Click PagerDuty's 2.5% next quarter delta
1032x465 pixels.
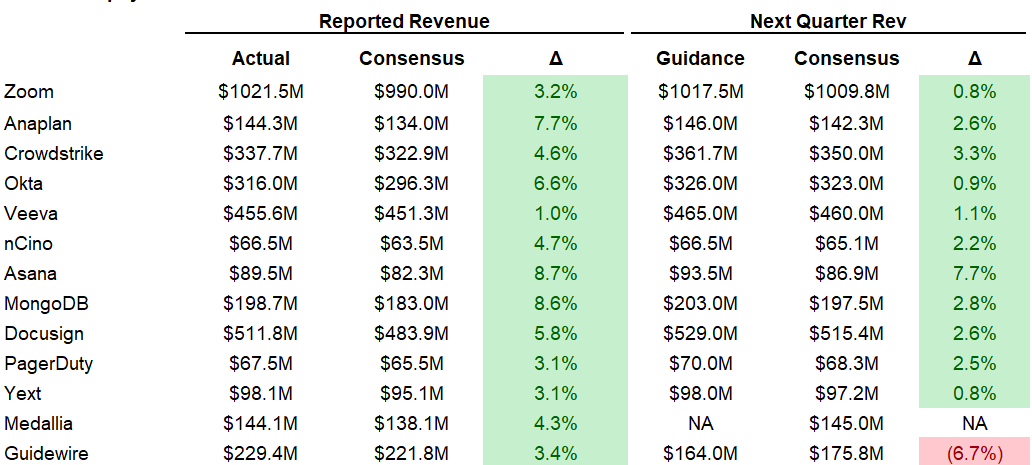click(975, 364)
